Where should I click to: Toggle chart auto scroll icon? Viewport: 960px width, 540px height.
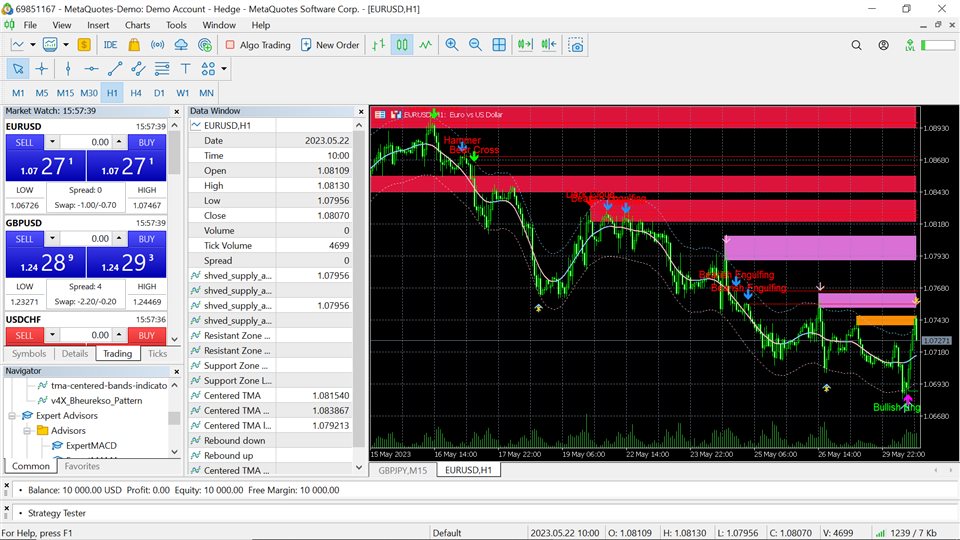pyautogui.click(x=525, y=45)
